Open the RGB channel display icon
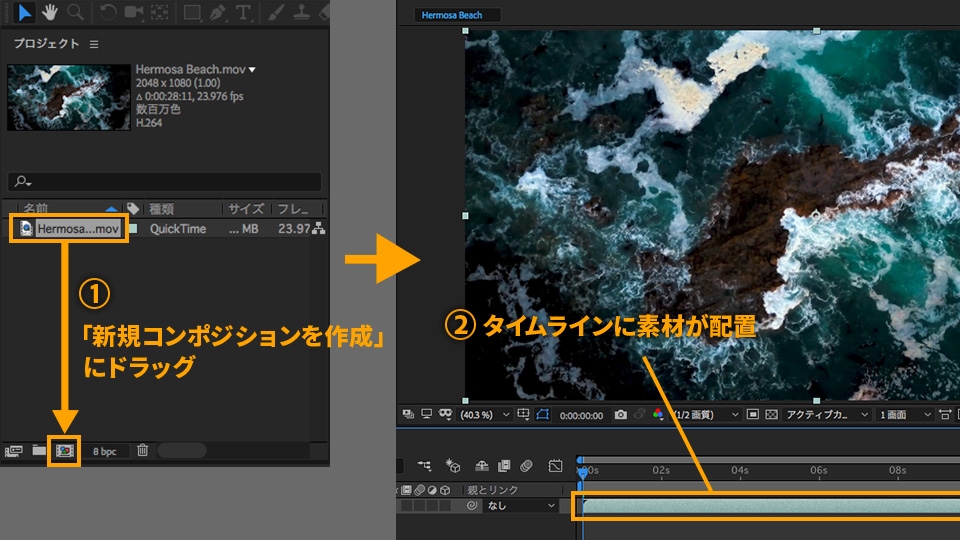 658,414
